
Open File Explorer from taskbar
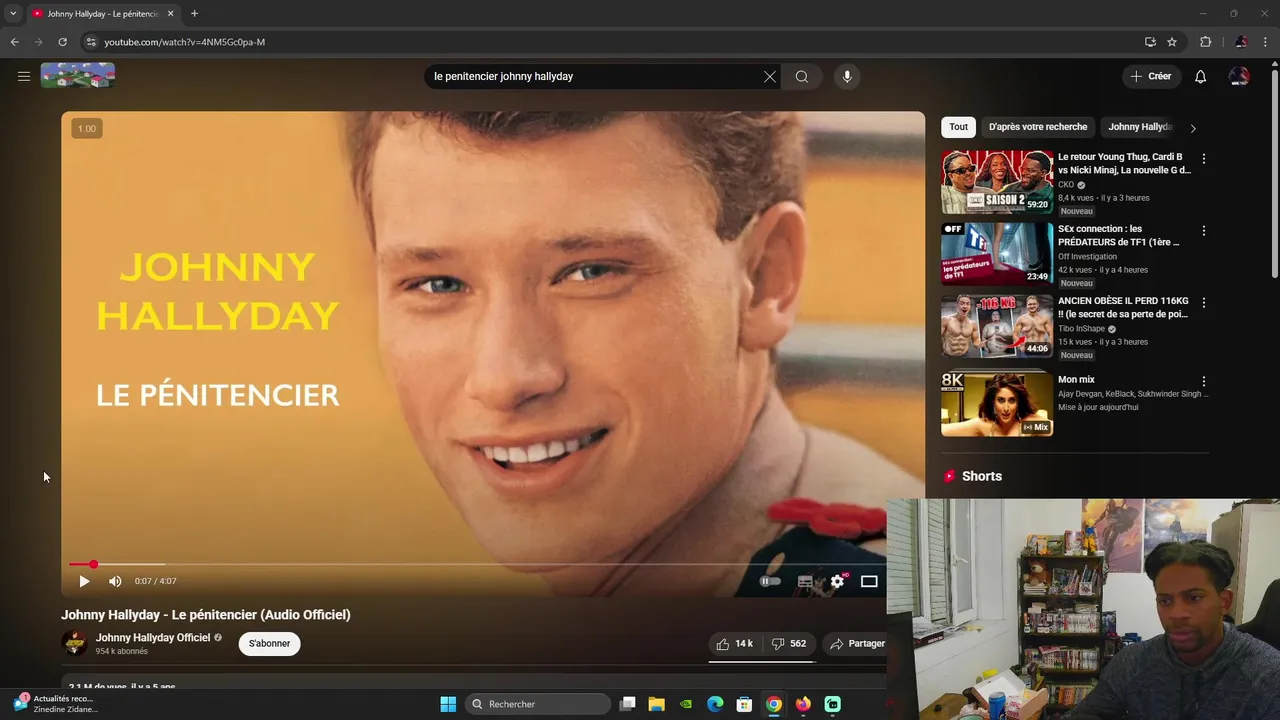tap(657, 704)
